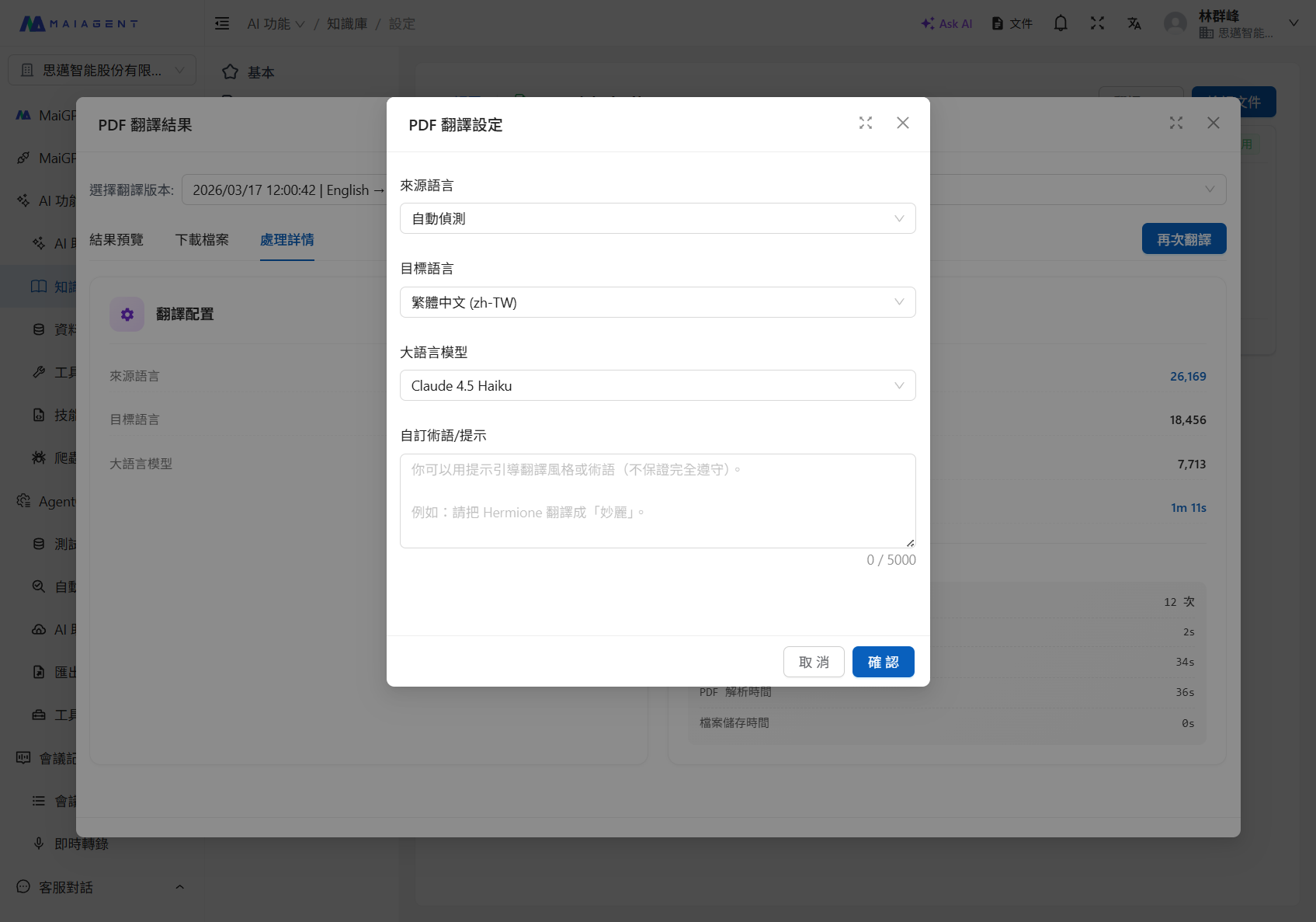Click the 再次翻譯 button
The image size is (1316, 922).
[x=1183, y=239]
